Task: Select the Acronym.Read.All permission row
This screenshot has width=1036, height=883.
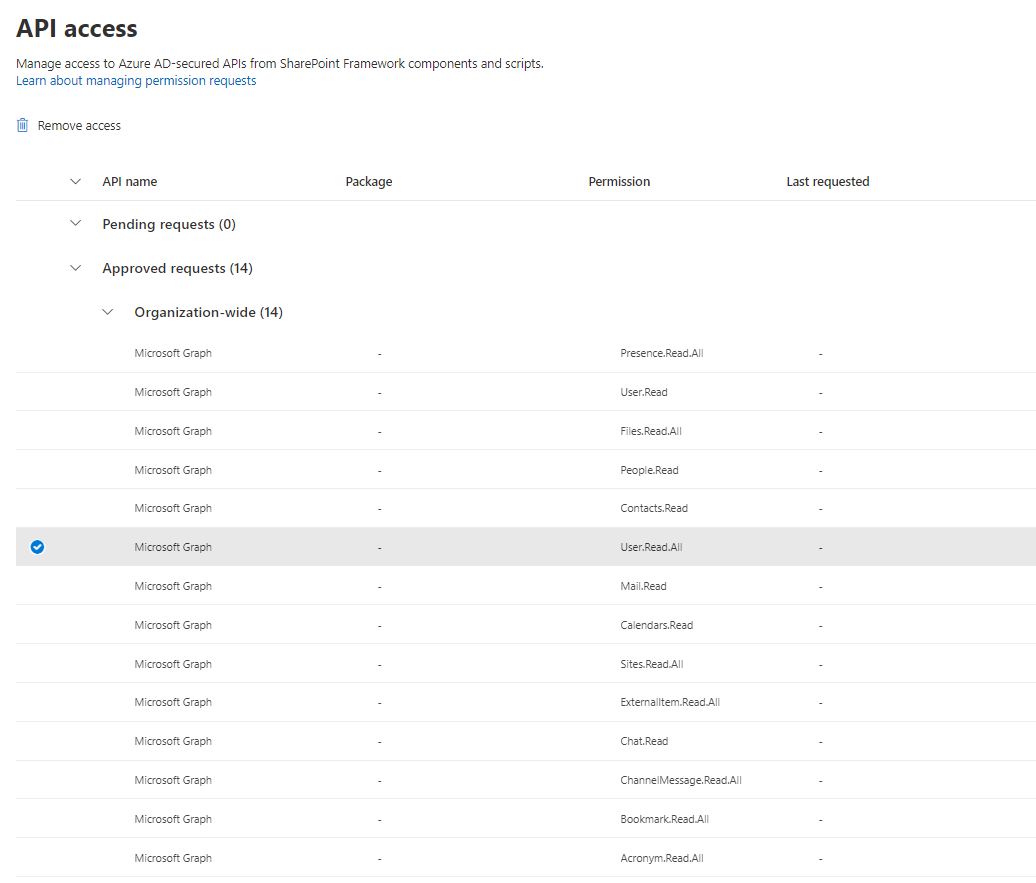Action: tap(526, 858)
